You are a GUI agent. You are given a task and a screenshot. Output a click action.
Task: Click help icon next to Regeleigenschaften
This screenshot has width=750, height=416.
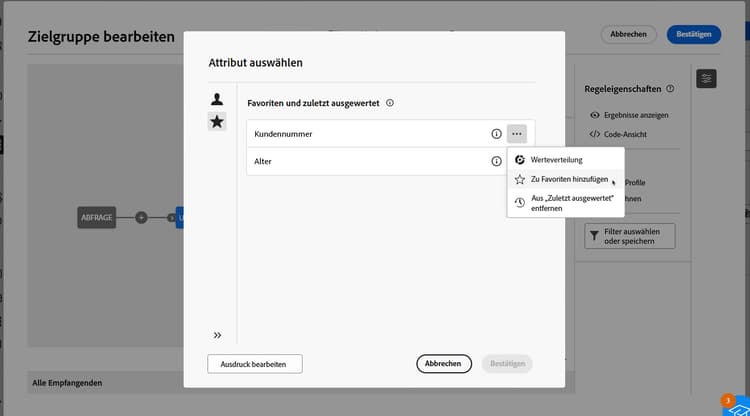coord(670,88)
